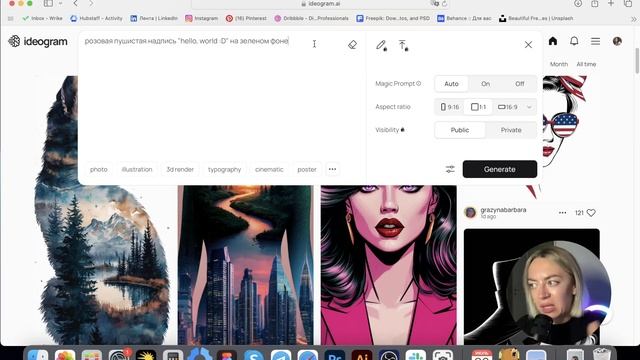Image resolution: width=640 pixels, height=360 pixels.
Task: Turn Magic Prompt On
Action: (x=485, y=84)
